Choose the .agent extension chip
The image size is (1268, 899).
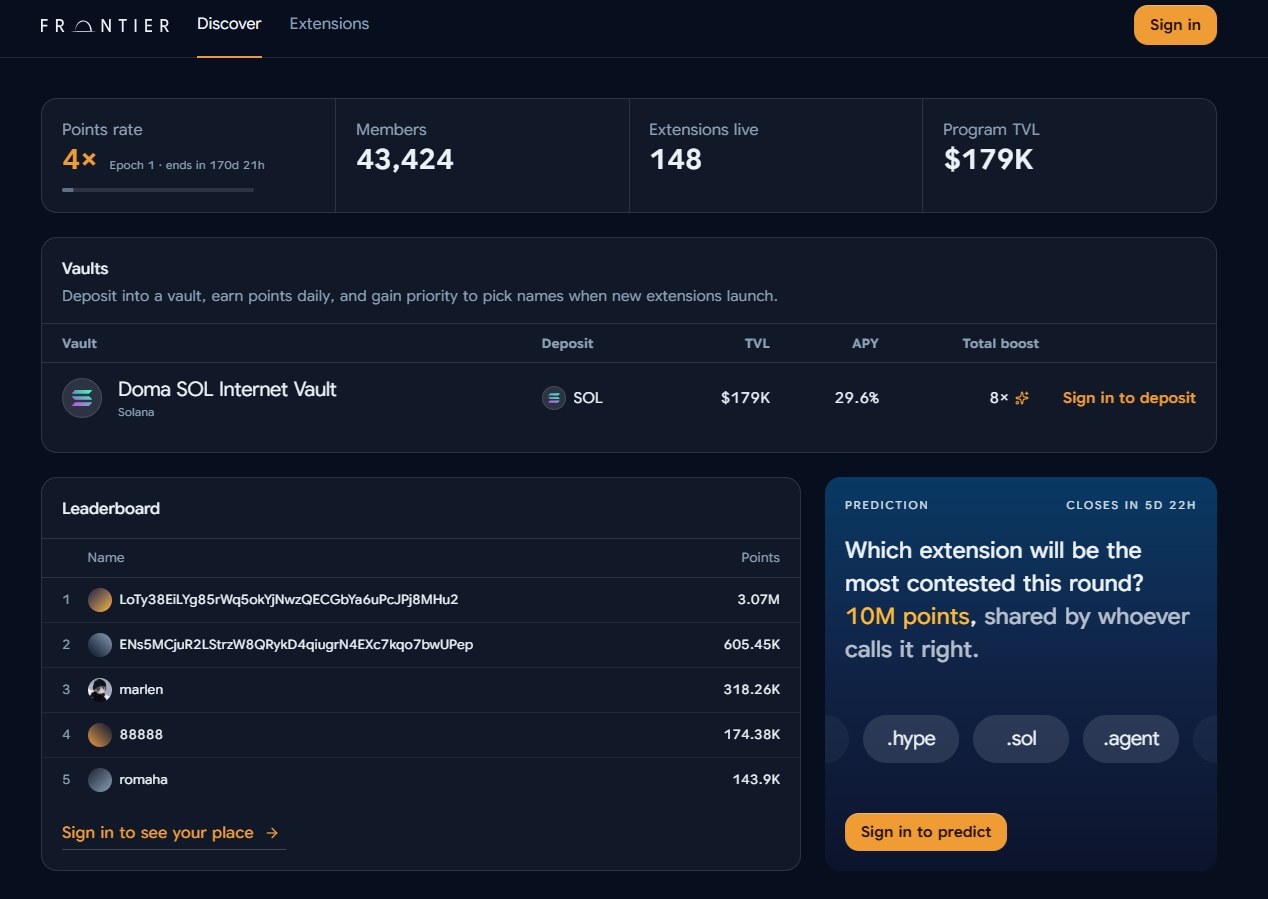1131,739
